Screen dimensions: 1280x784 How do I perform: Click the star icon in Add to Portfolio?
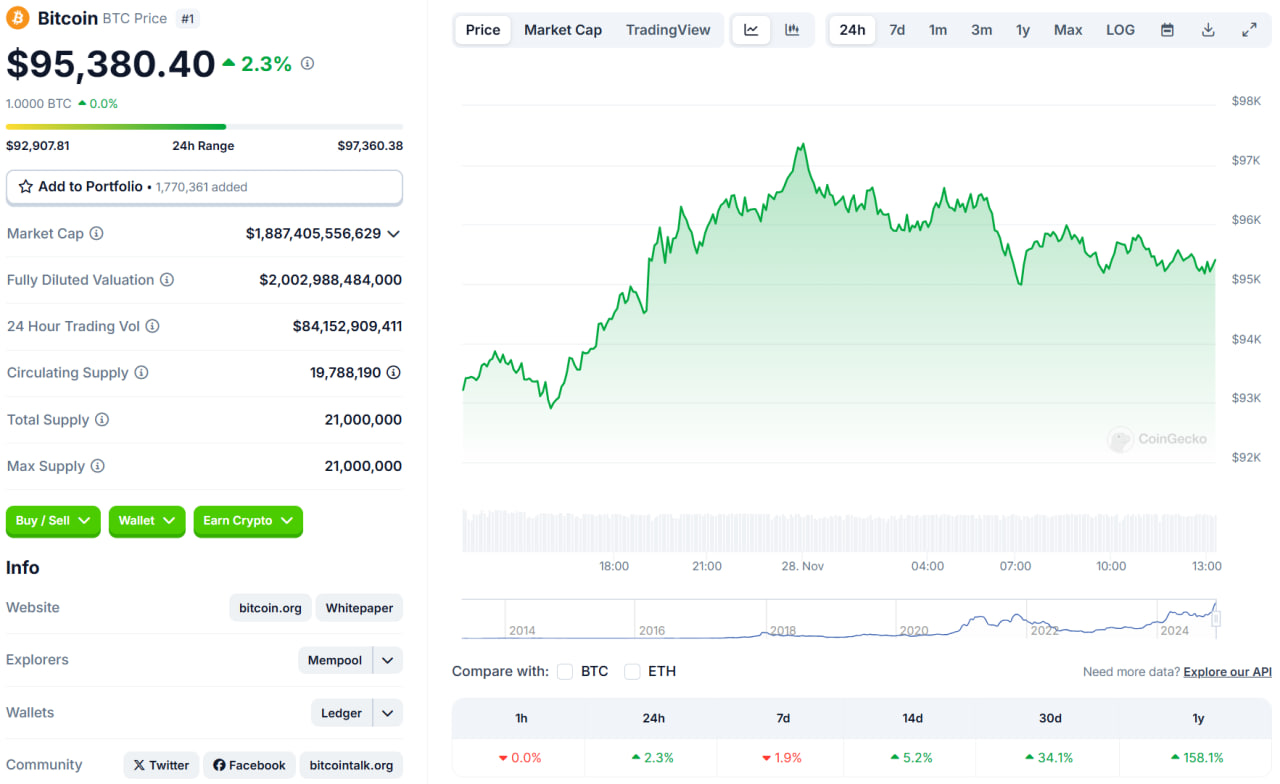pos(26,187)
